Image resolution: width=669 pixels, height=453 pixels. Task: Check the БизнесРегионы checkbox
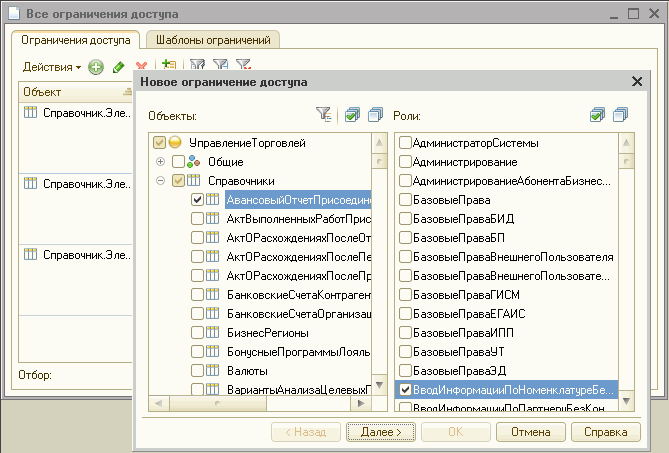coord(197,332)
